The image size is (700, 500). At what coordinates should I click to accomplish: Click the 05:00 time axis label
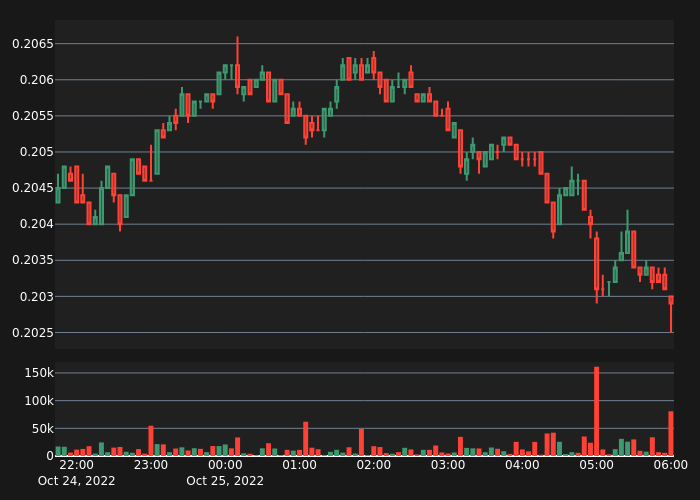pos(596,465)
